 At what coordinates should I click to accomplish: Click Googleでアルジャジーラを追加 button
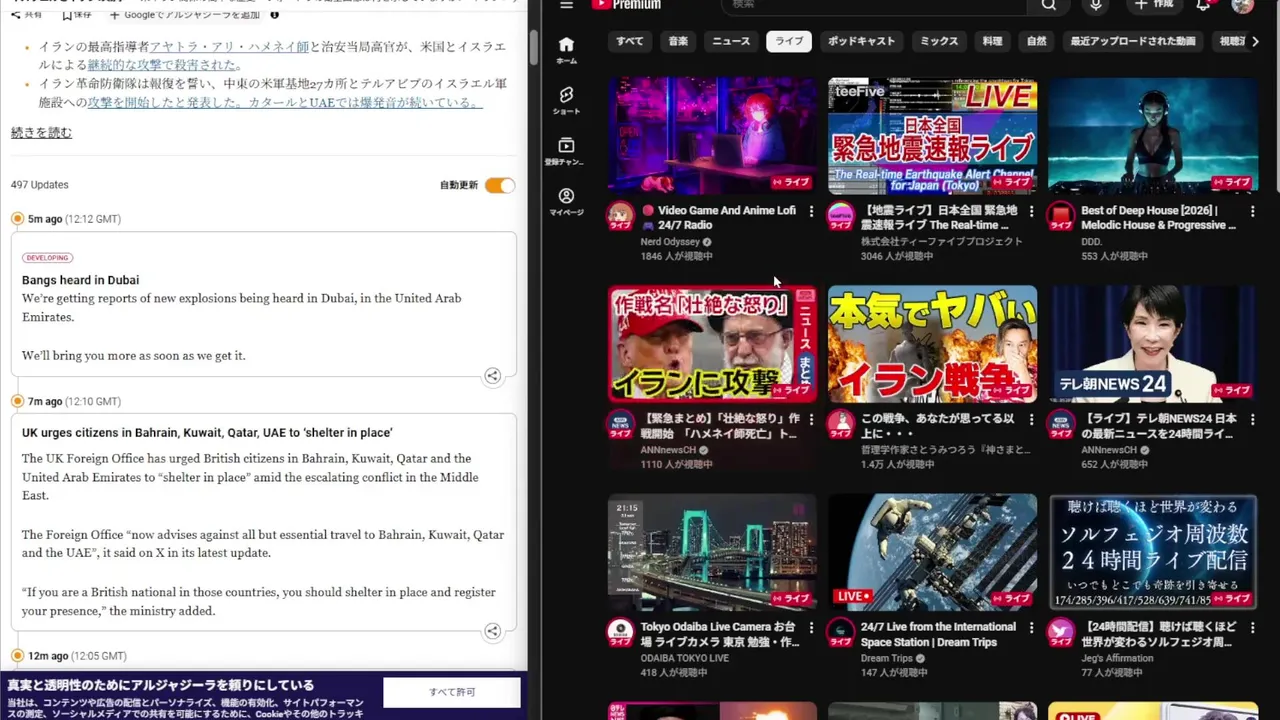[185, 15]
